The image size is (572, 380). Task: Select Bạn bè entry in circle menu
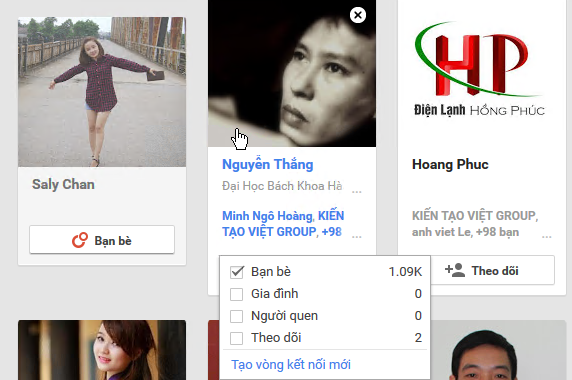click(325, 272)
